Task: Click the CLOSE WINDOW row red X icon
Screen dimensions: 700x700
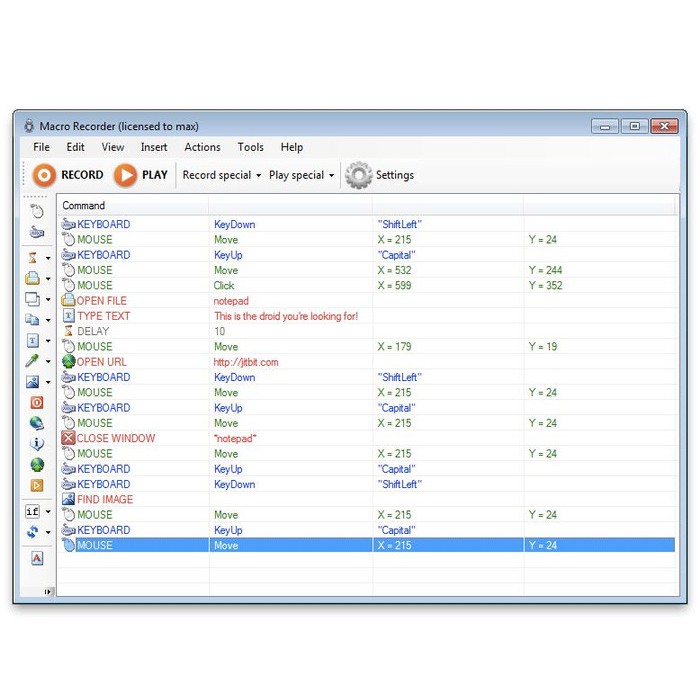Action: click(x=68, y=438)
